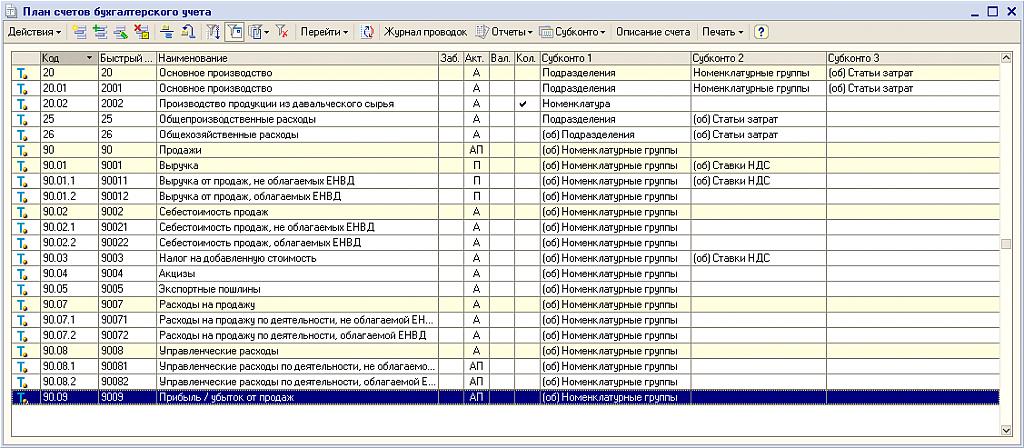This screenshot has width=1024, height=448.
Task: Click the Журнал проводок button
Action: pos(425,32)
